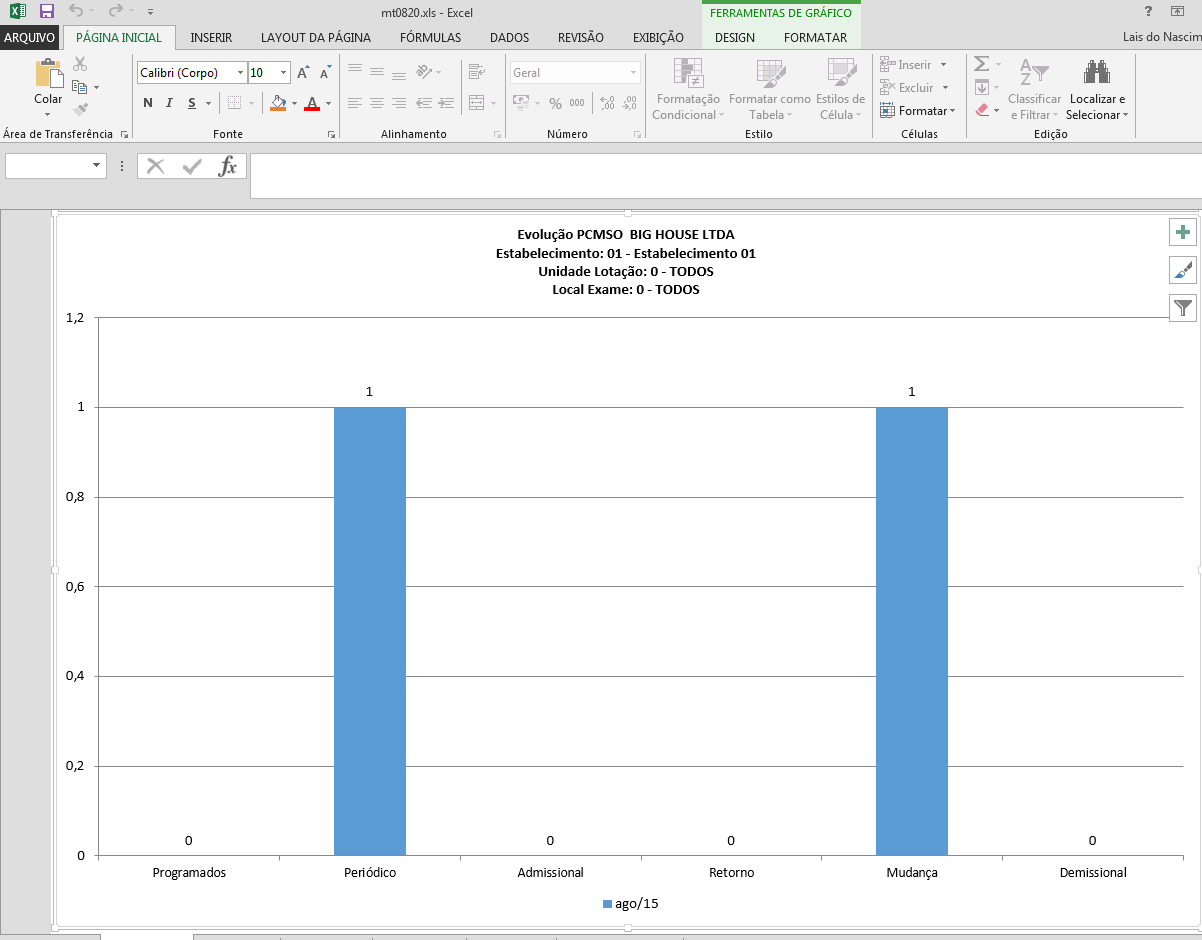Click the Colar paste clipboard icon
This screenshot has height=940, width=1202.
(48, 73)
